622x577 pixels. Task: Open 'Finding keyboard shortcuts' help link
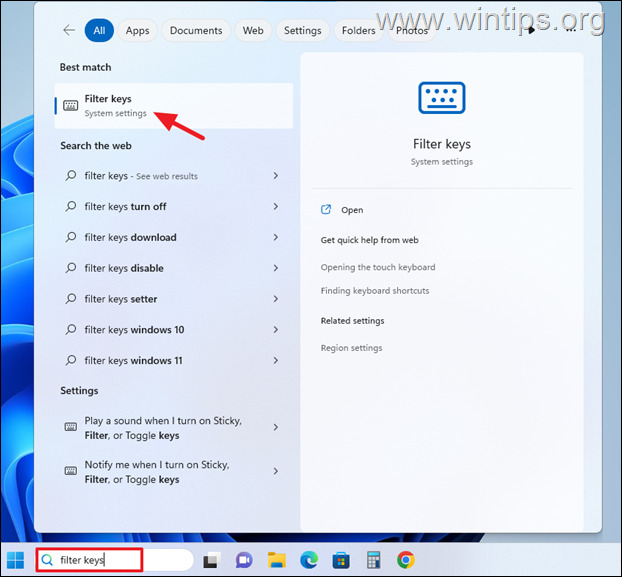point(375,291)
